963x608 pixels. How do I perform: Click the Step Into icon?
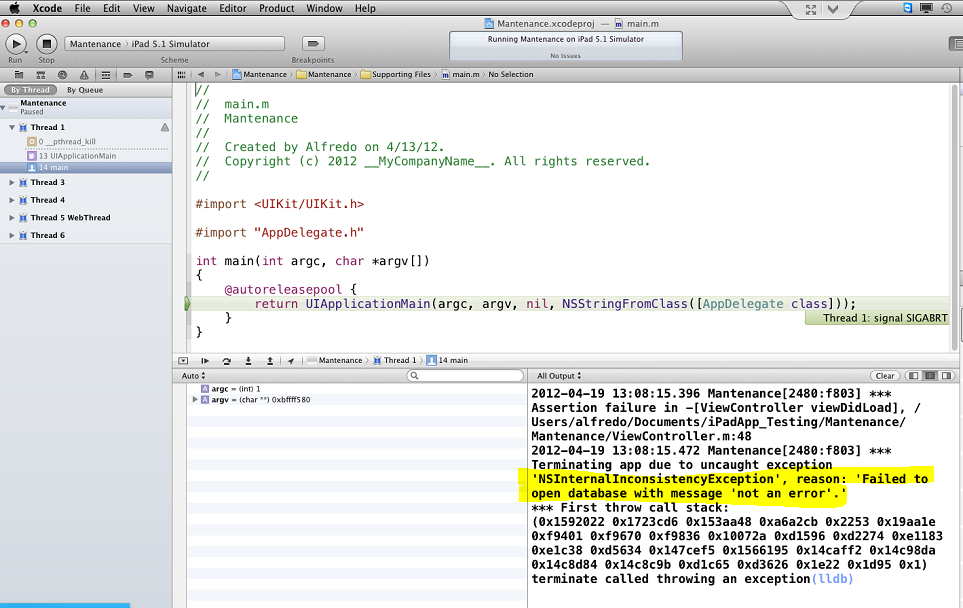coord(248,361)
